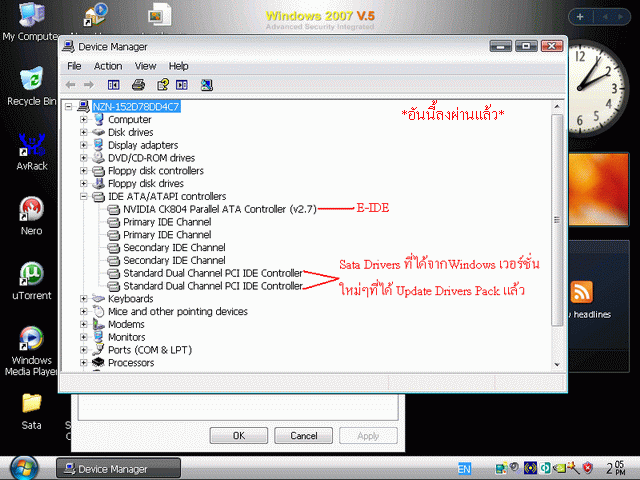Collapse the IDE ATA/ATAPI controllers category
The height and width of the screenshot is (480, 640).
coord(84,196)
